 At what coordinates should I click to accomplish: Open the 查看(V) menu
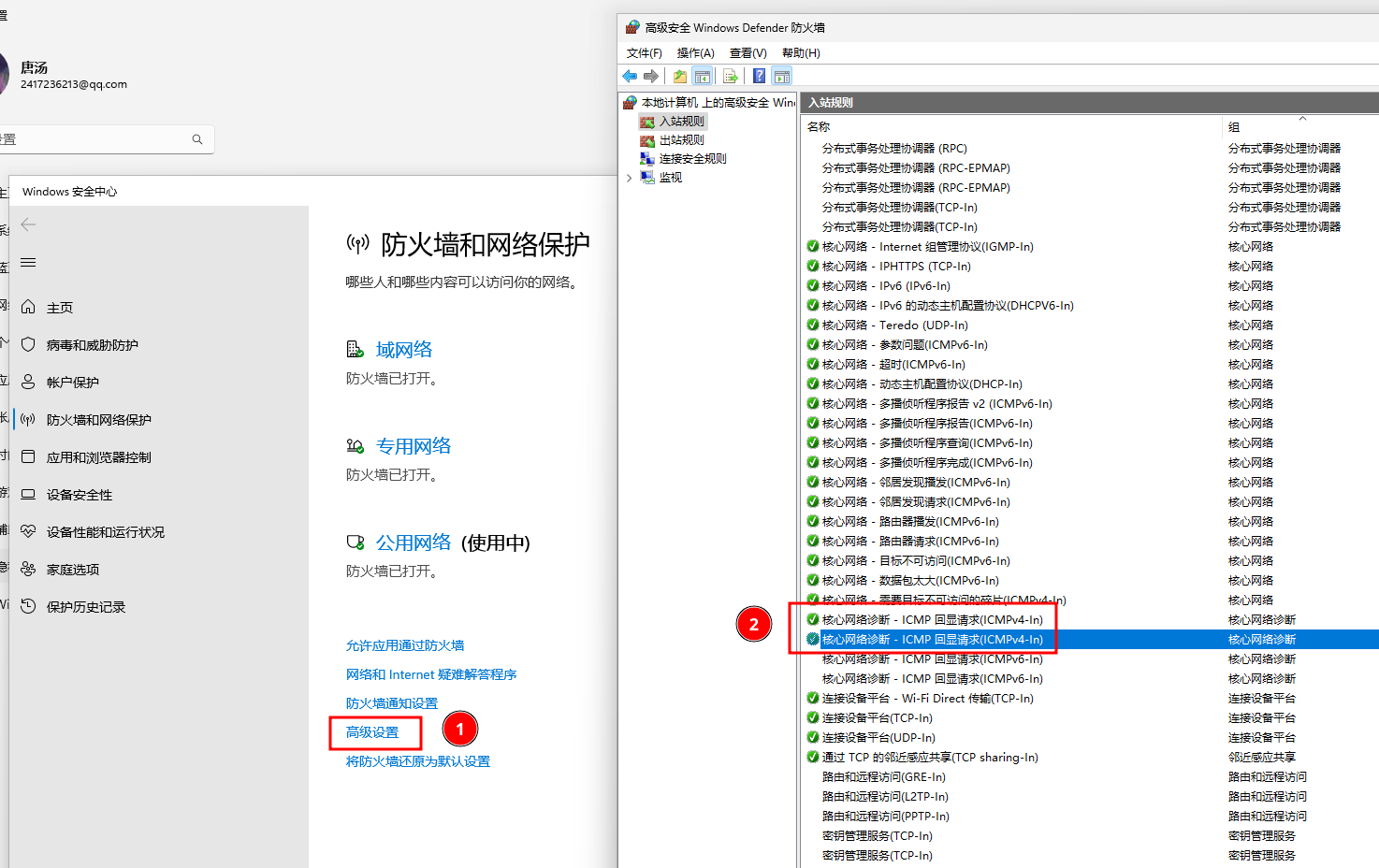(x=748, y=53)
